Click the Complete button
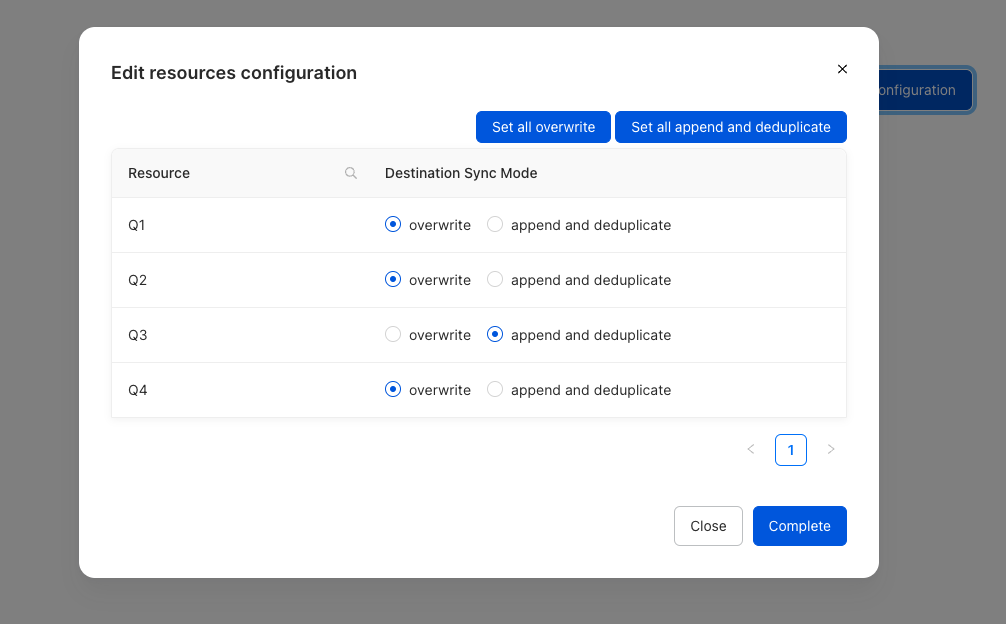 (x=799, y=526)
